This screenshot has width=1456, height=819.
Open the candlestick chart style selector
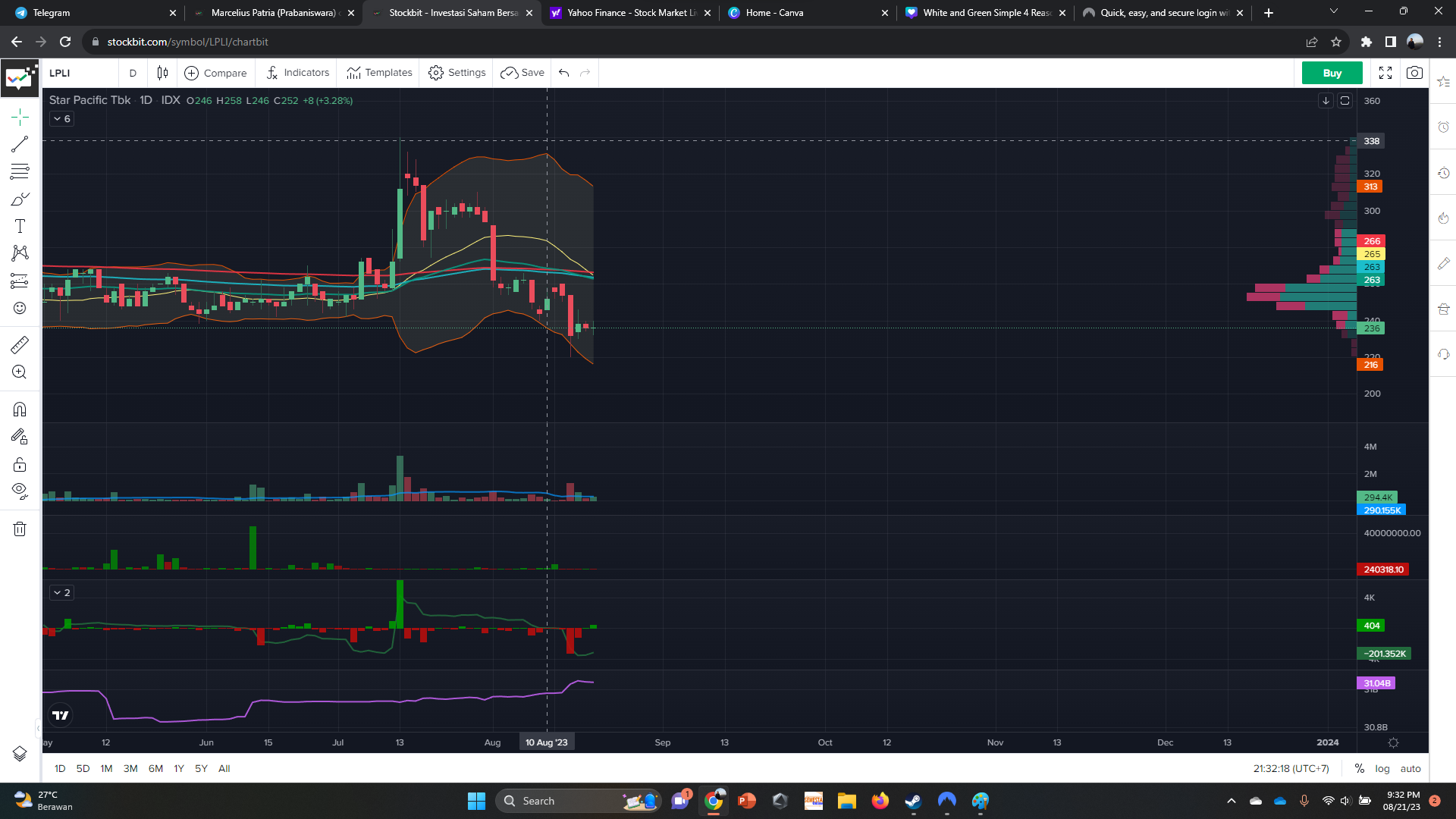[162, 73]
